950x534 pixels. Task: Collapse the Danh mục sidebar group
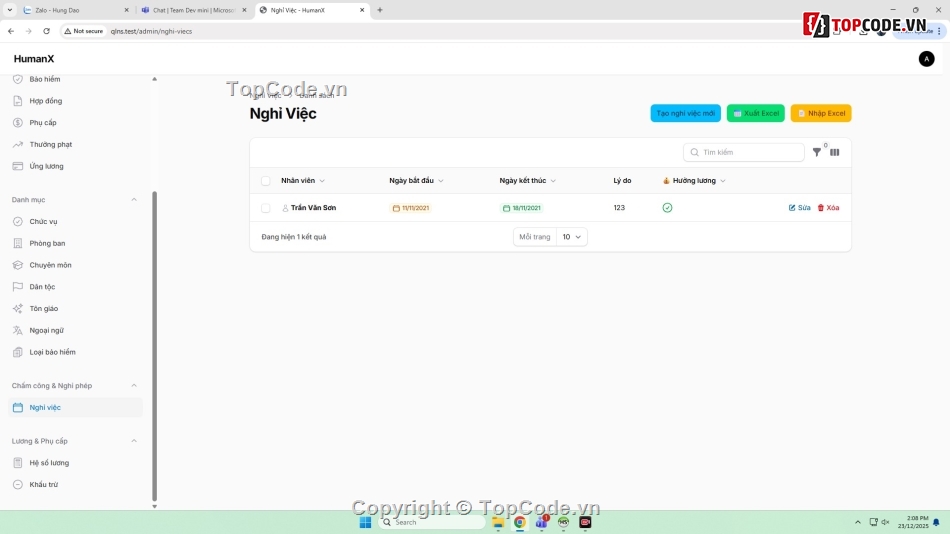click(x=134, y=199)
